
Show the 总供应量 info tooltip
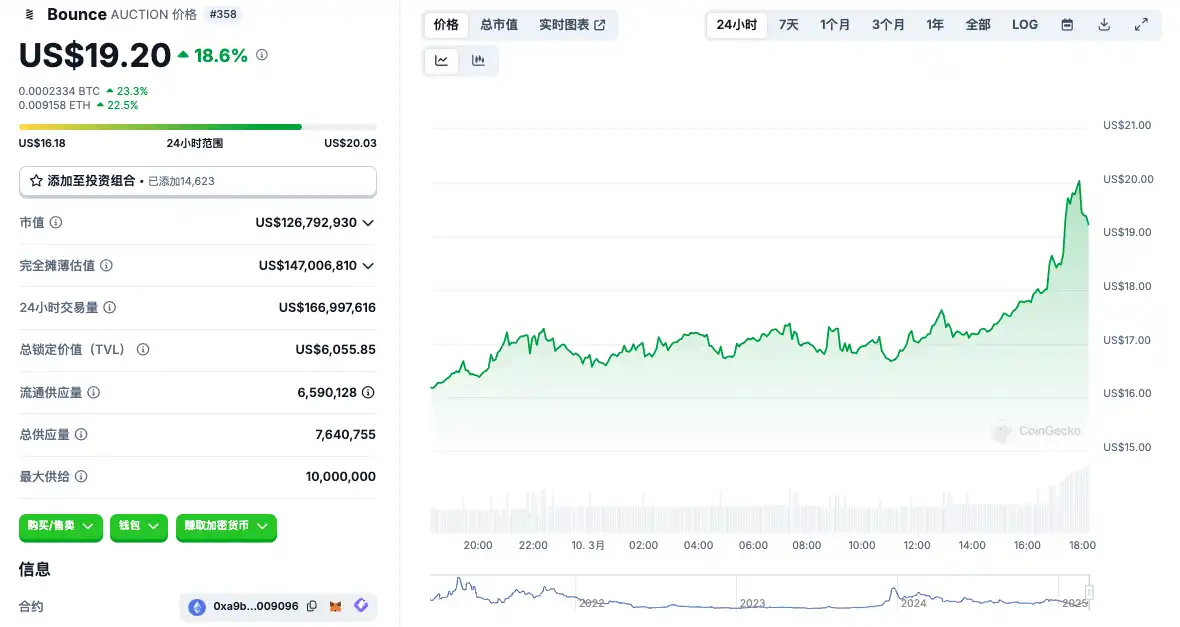point(81,434)
